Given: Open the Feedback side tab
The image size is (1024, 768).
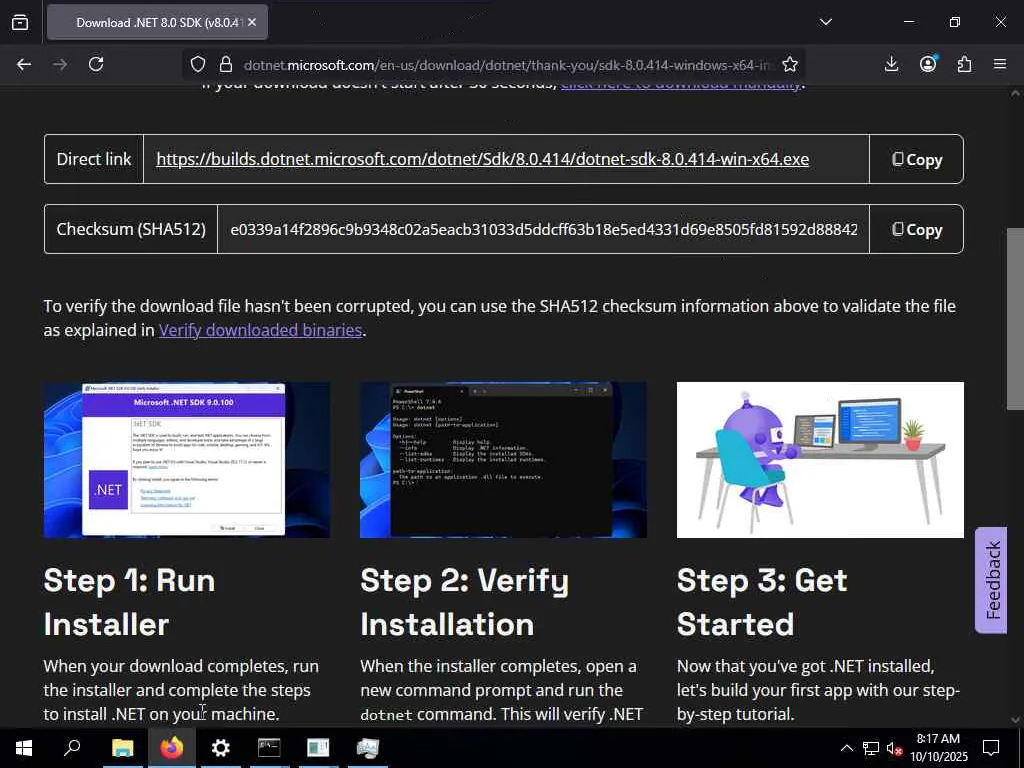Looking at the screenshot, I should coord(991,580).
